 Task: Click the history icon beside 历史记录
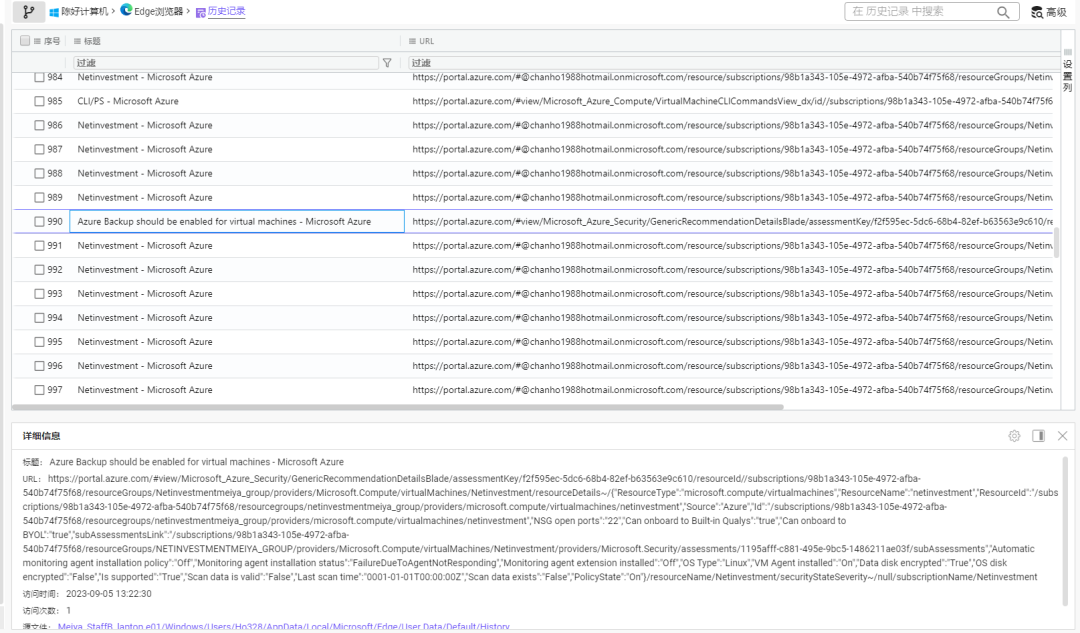(200, 12)
